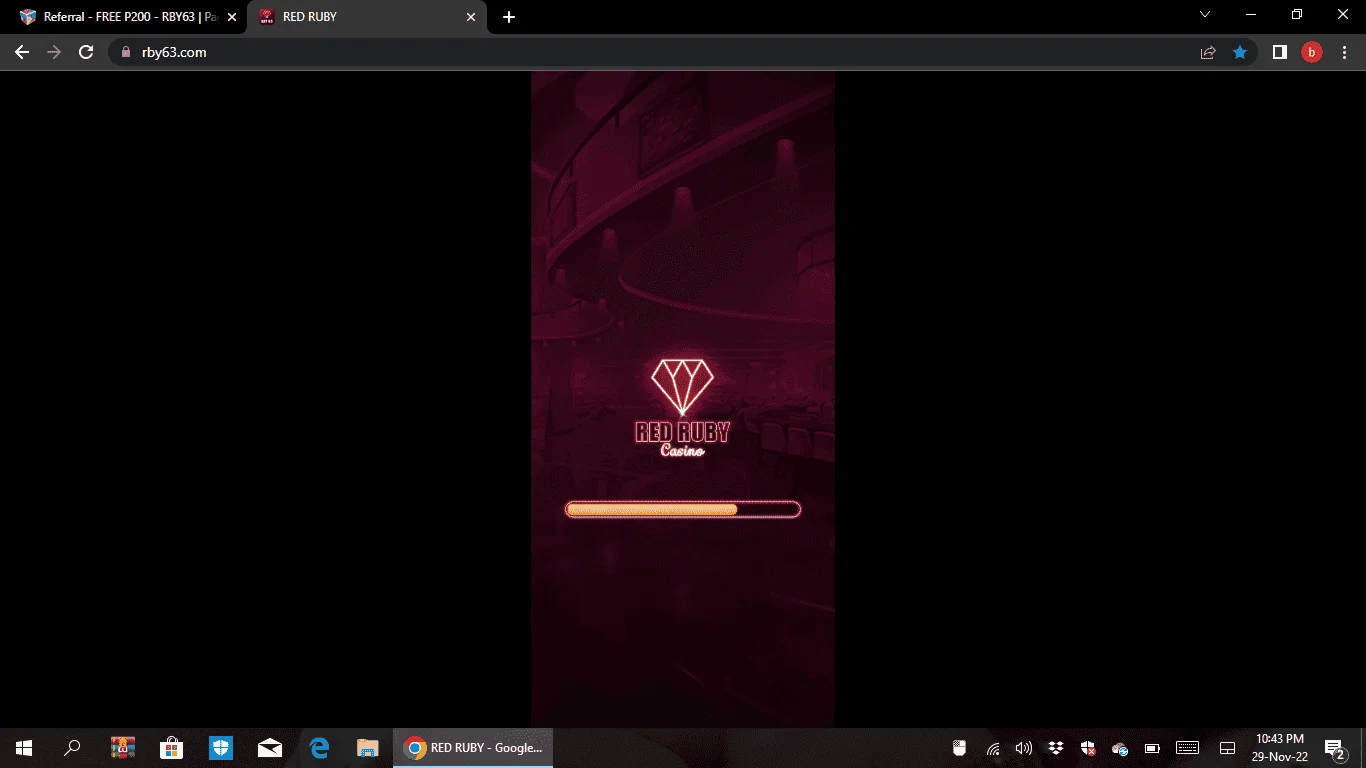This screenshot has height=768, width=1366.
Task: Close the Referral - FREE P200 tab
Action: (232, 17)
